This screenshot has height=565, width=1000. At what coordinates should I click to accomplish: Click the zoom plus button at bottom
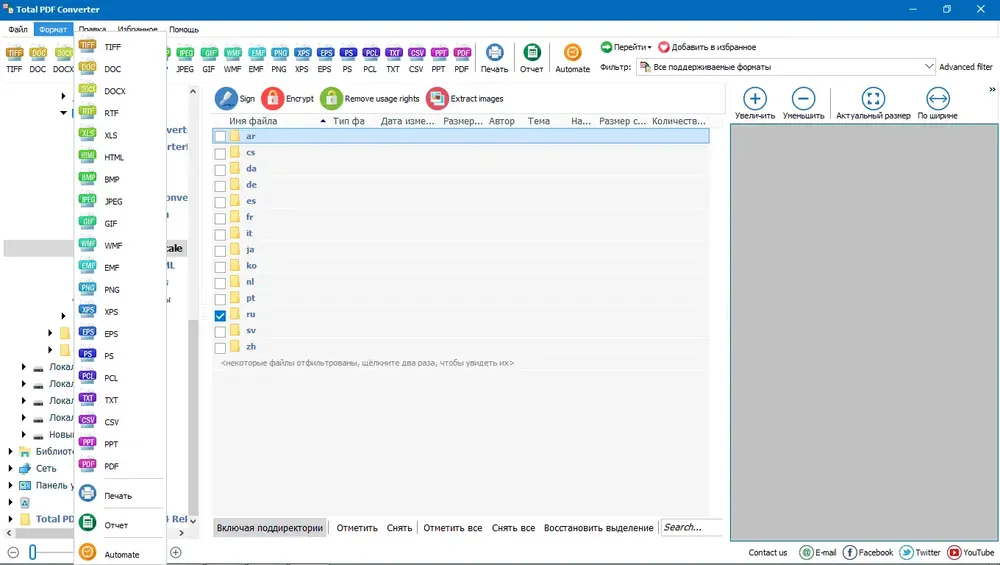point(176,552)
